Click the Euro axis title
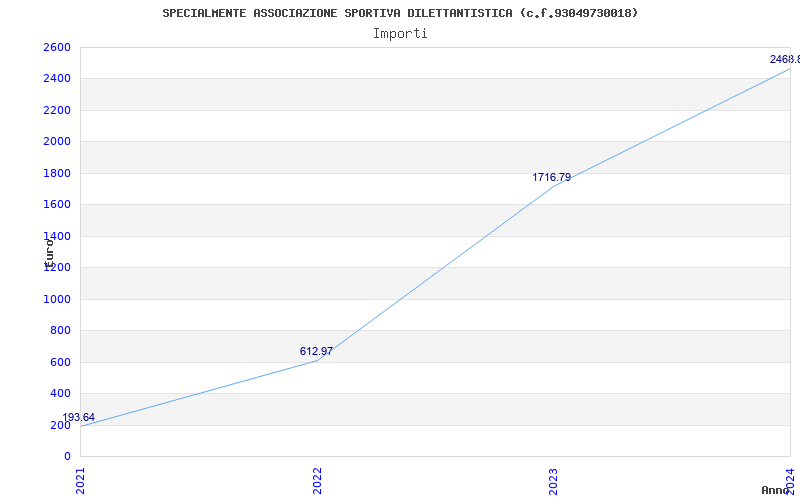800x500 pixels. pyautogui.click(x=49, y=254)
